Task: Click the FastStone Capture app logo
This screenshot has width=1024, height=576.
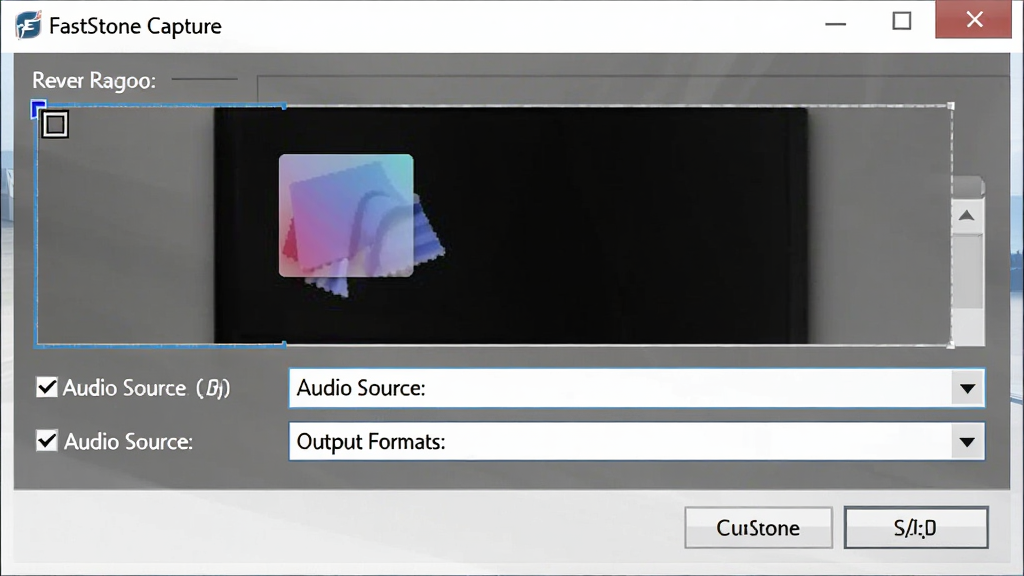Action: [x=29, y=25]
